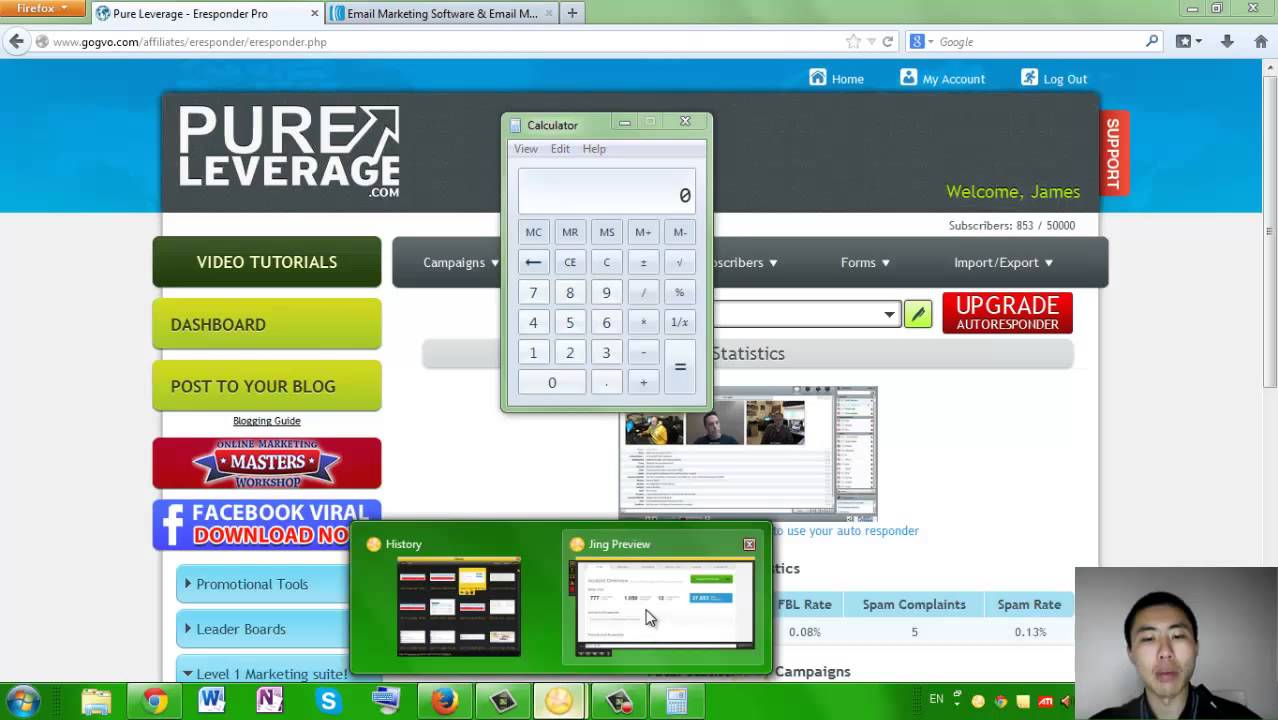Open Skype from the taskbar
The image size is (1278, 720).
pyautogui.click(x=328, y=701)
